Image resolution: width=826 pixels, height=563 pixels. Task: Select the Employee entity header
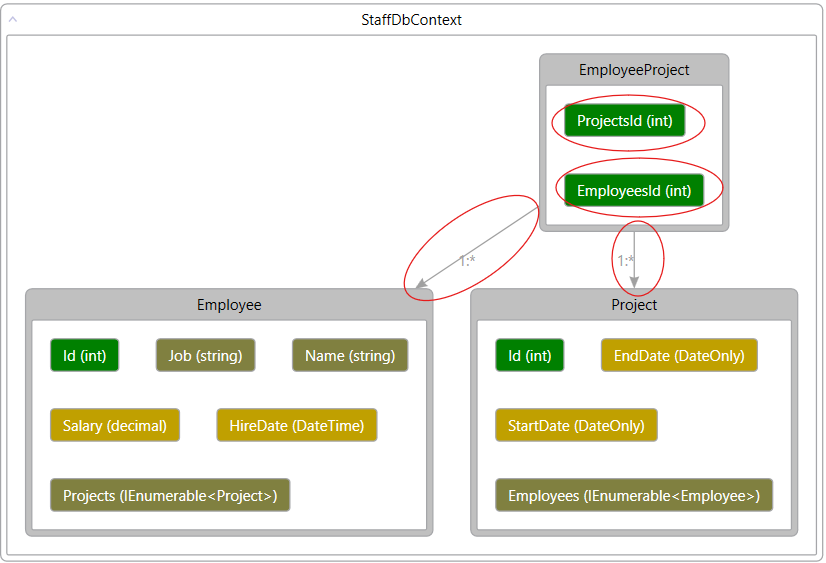point(229,305)
